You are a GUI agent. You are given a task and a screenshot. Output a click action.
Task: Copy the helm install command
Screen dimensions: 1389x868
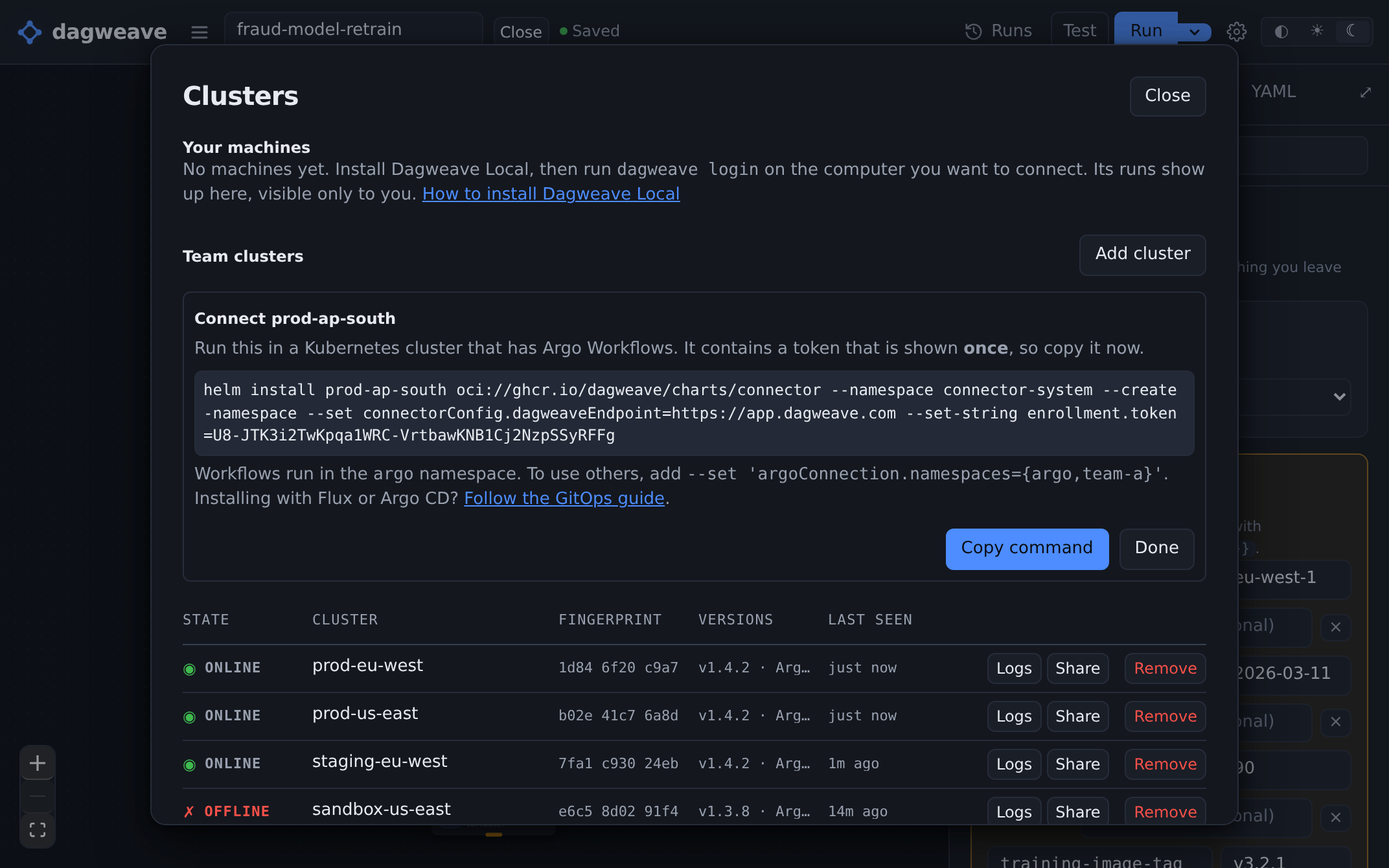pyautogui.click(x=1027, y=549)
